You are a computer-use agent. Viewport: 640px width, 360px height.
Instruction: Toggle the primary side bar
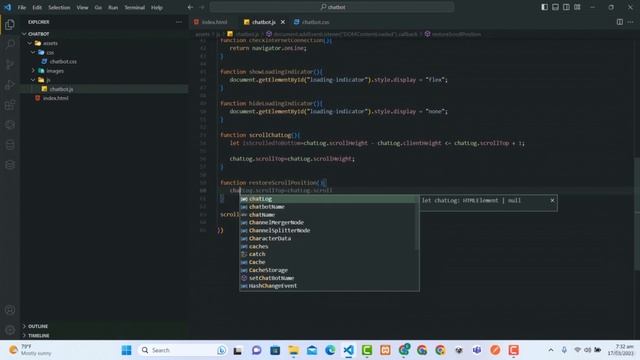click(x=544, y=7)
